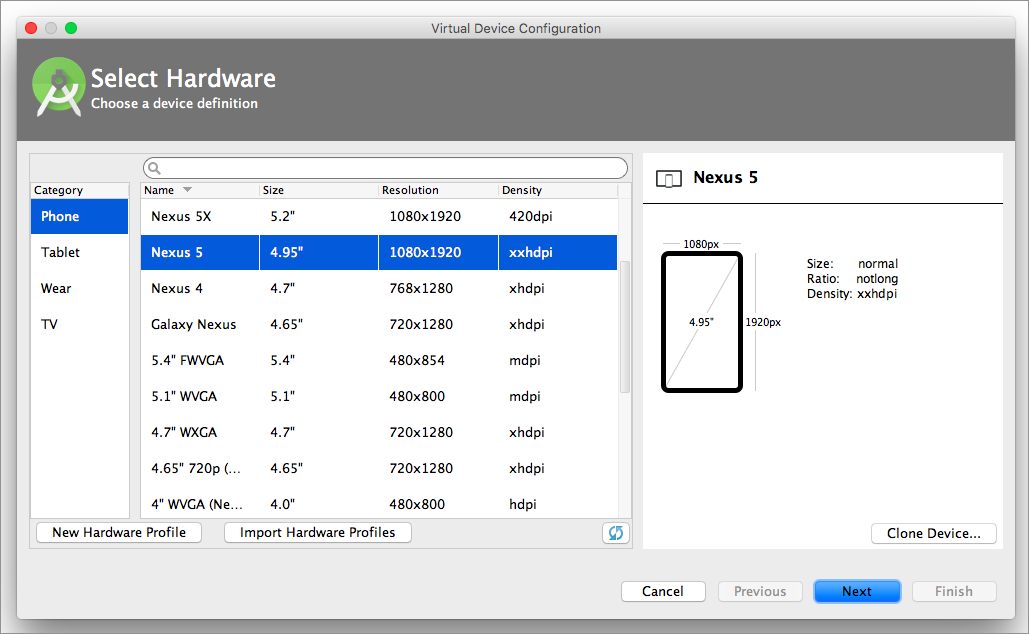Click the Clone Device button

coord(933,533)
